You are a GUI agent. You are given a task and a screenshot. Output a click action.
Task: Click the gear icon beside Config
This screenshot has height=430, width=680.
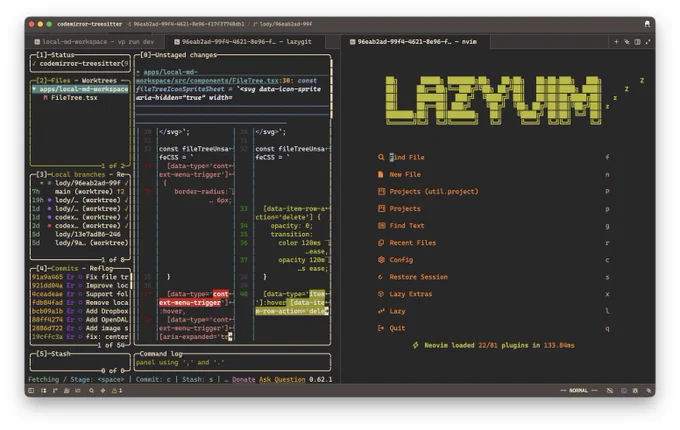(381, 260)
